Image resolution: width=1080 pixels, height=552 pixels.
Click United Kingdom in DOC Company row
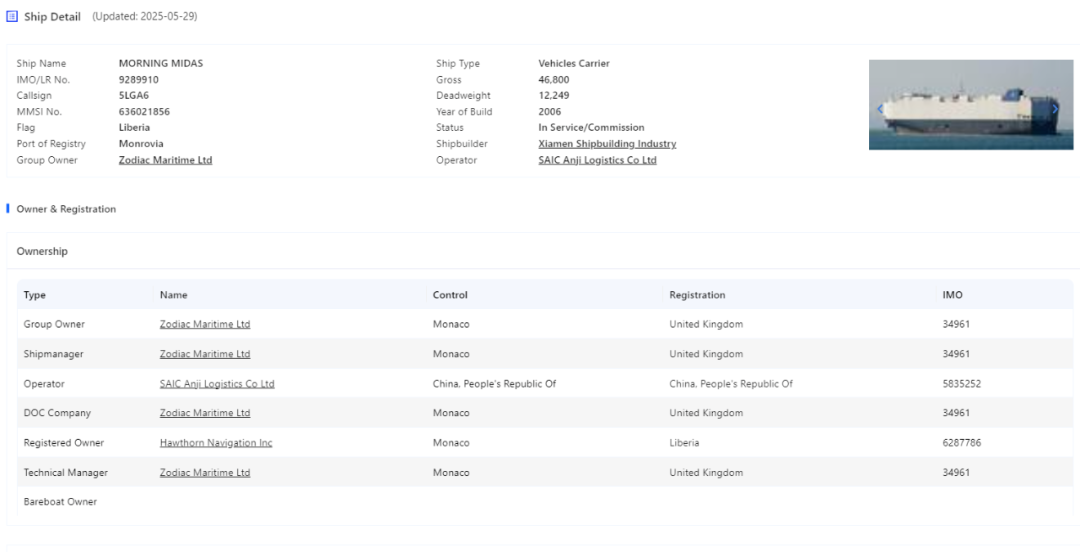click(x=706, y=413)
